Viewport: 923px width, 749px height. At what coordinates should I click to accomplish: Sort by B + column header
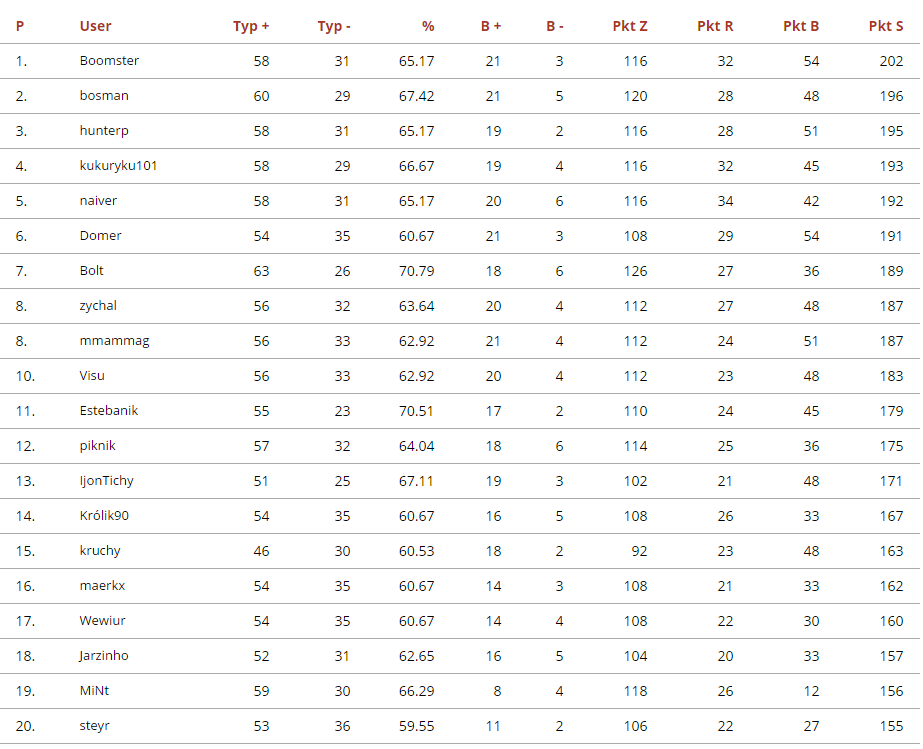[x=490, y=26]
